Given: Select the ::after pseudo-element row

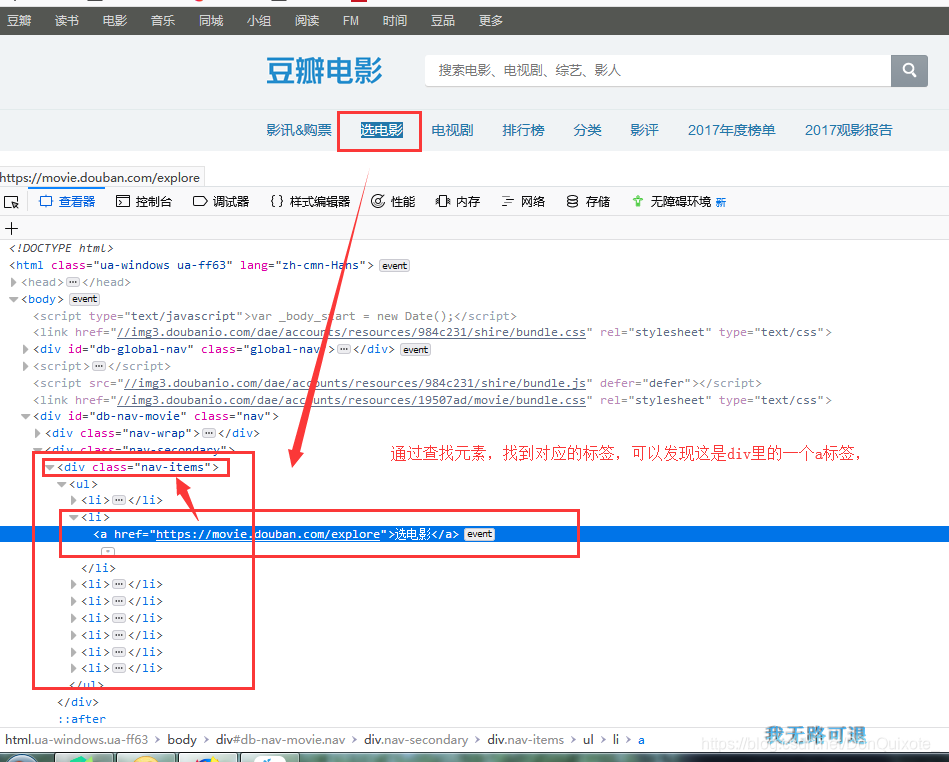Looking at the screenshot, I should point(82,719).
